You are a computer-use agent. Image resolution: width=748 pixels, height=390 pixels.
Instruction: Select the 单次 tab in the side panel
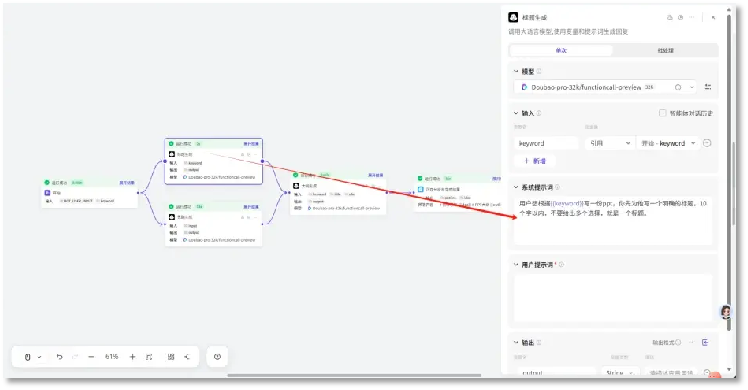[x=561, y=50]
